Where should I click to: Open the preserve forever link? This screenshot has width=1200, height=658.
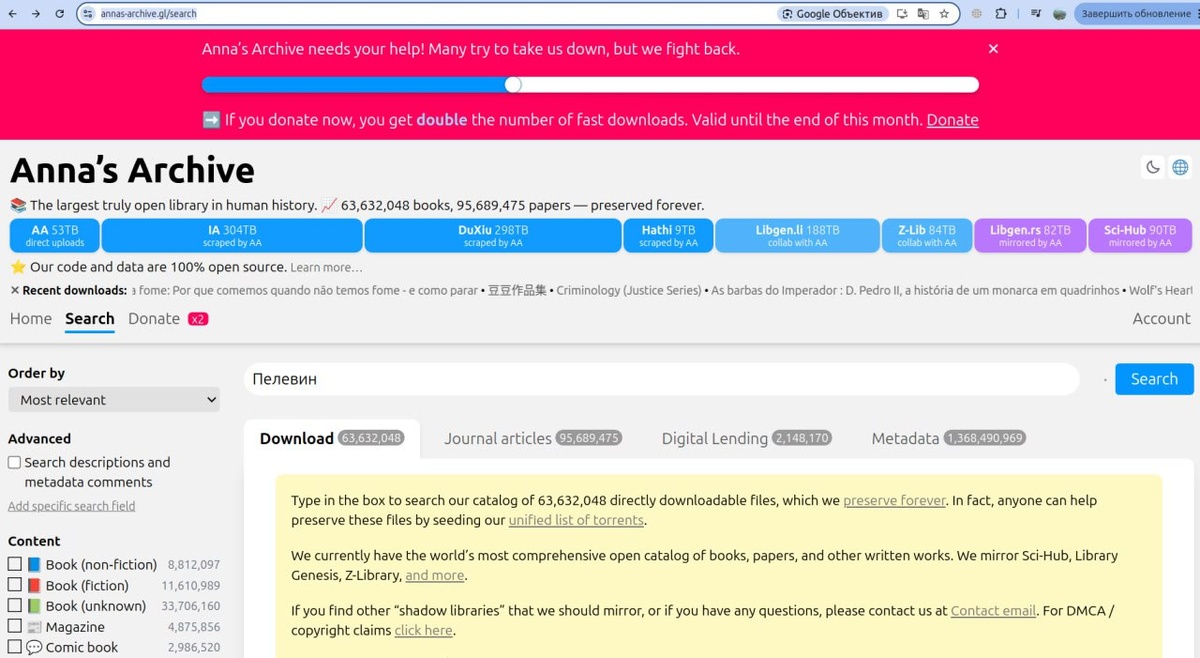894,501
